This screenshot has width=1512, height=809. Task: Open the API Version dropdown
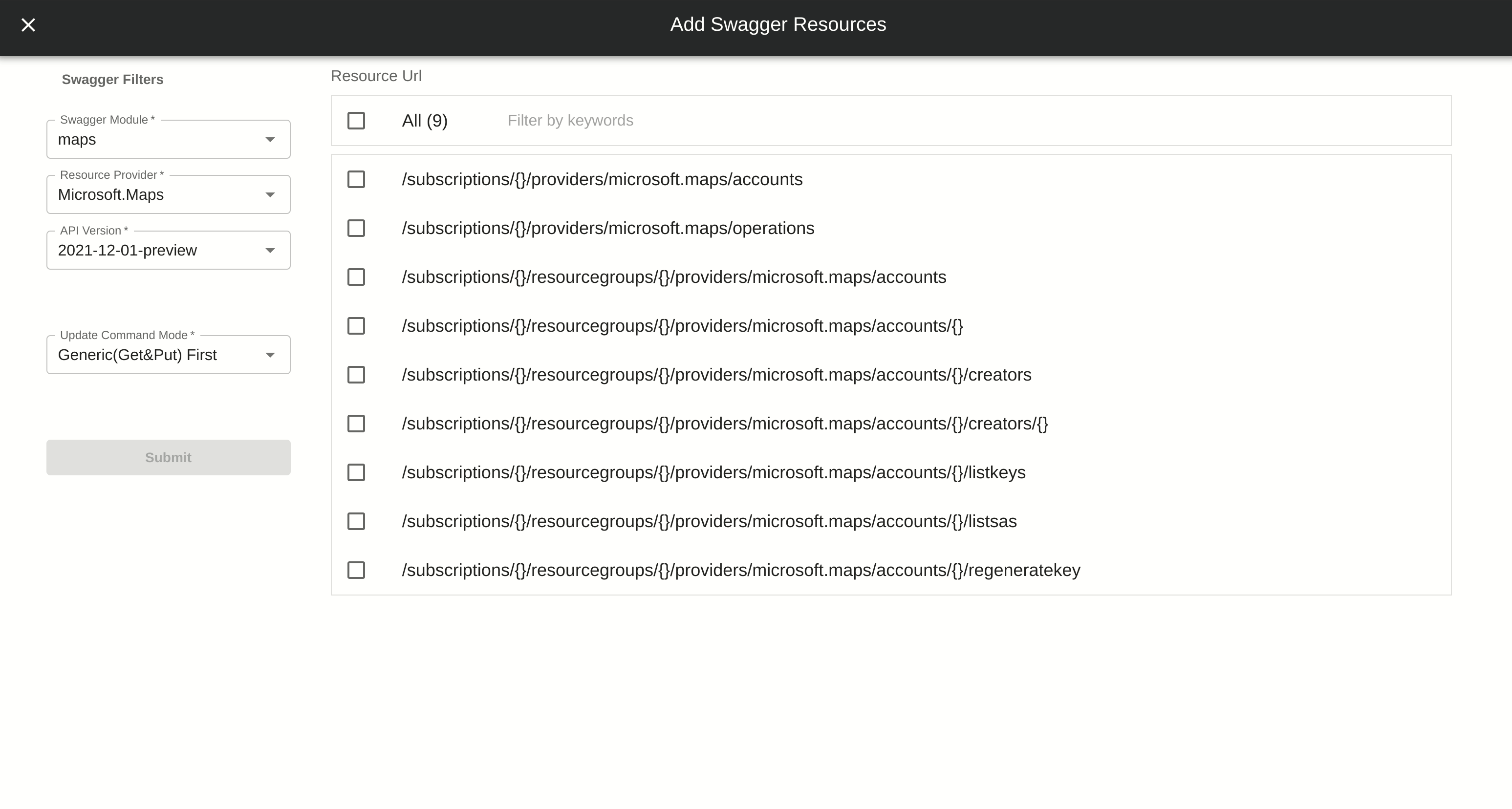269,251
